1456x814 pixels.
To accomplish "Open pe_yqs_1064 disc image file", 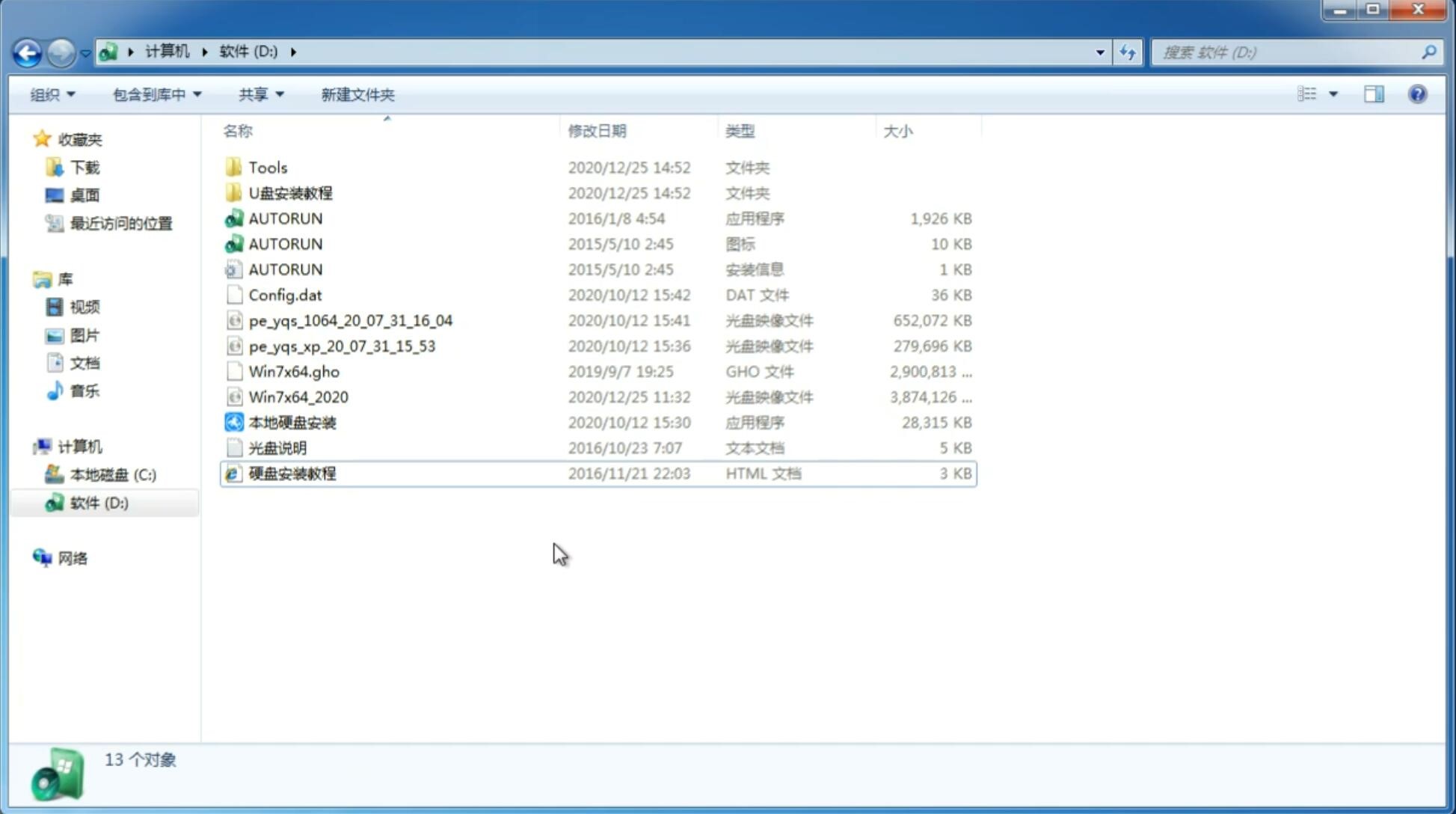I will (x=351, y=320).
